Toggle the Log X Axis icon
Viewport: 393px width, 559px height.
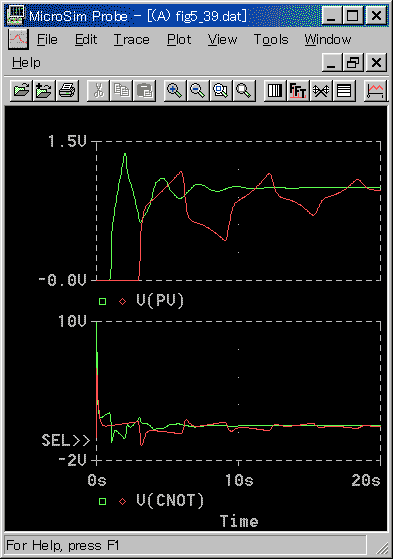275,91
